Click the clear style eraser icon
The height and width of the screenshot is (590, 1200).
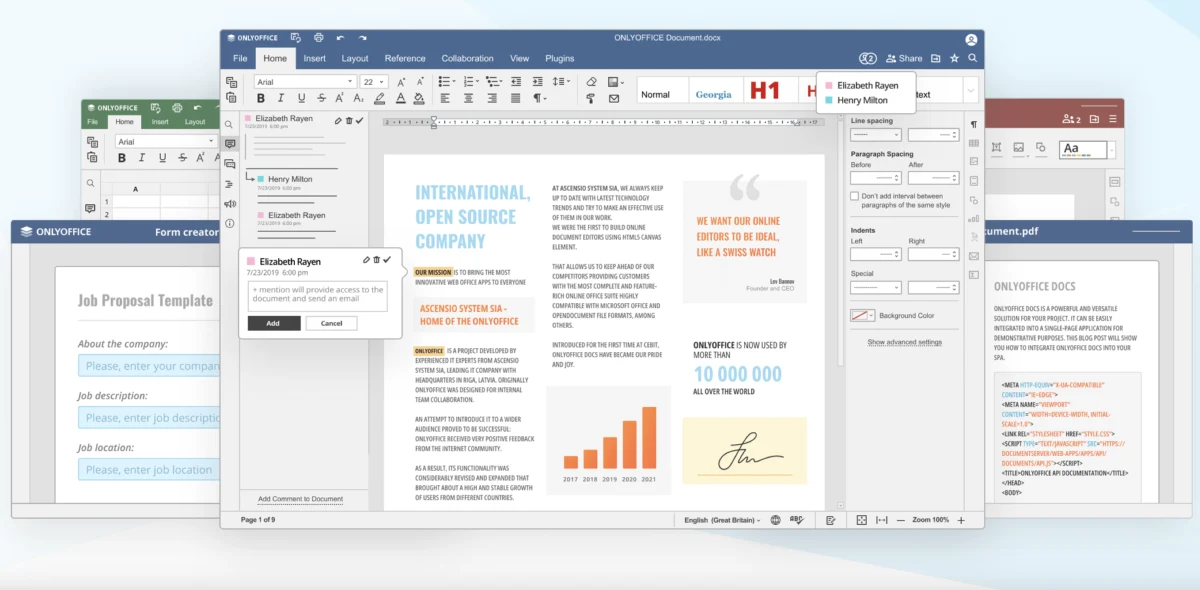click(x=591, y=82)
